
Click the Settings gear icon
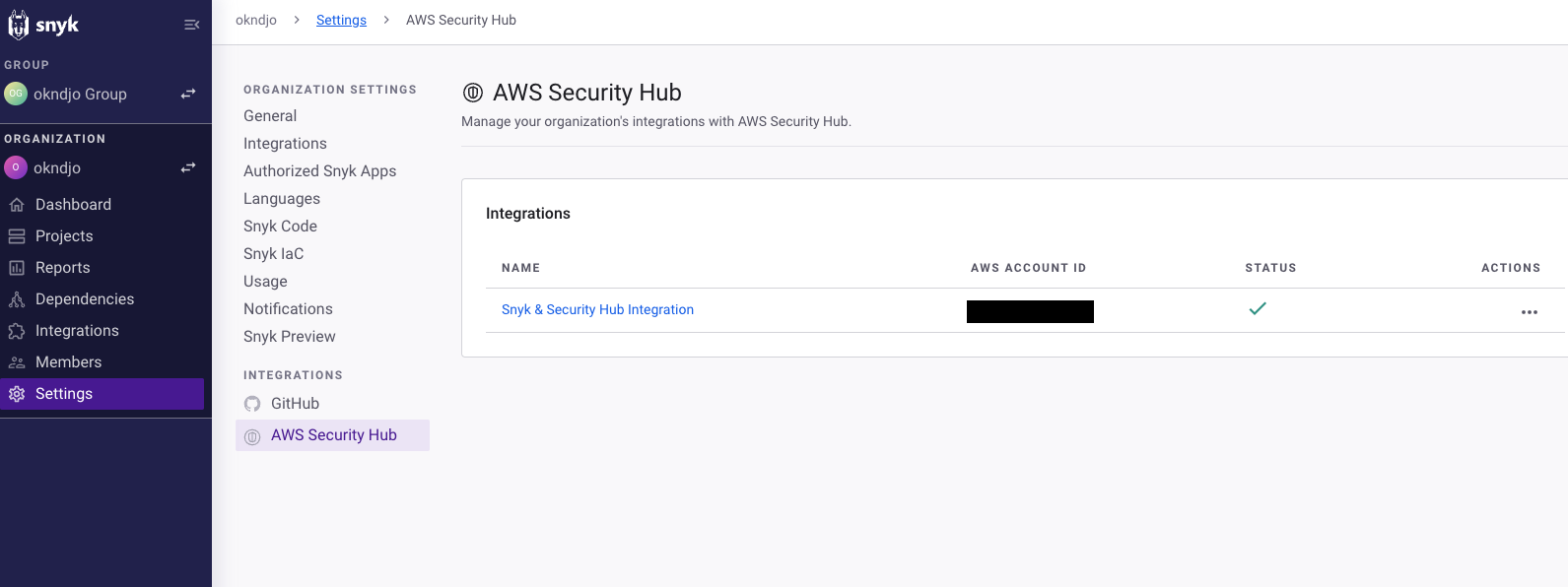point(17,394)
